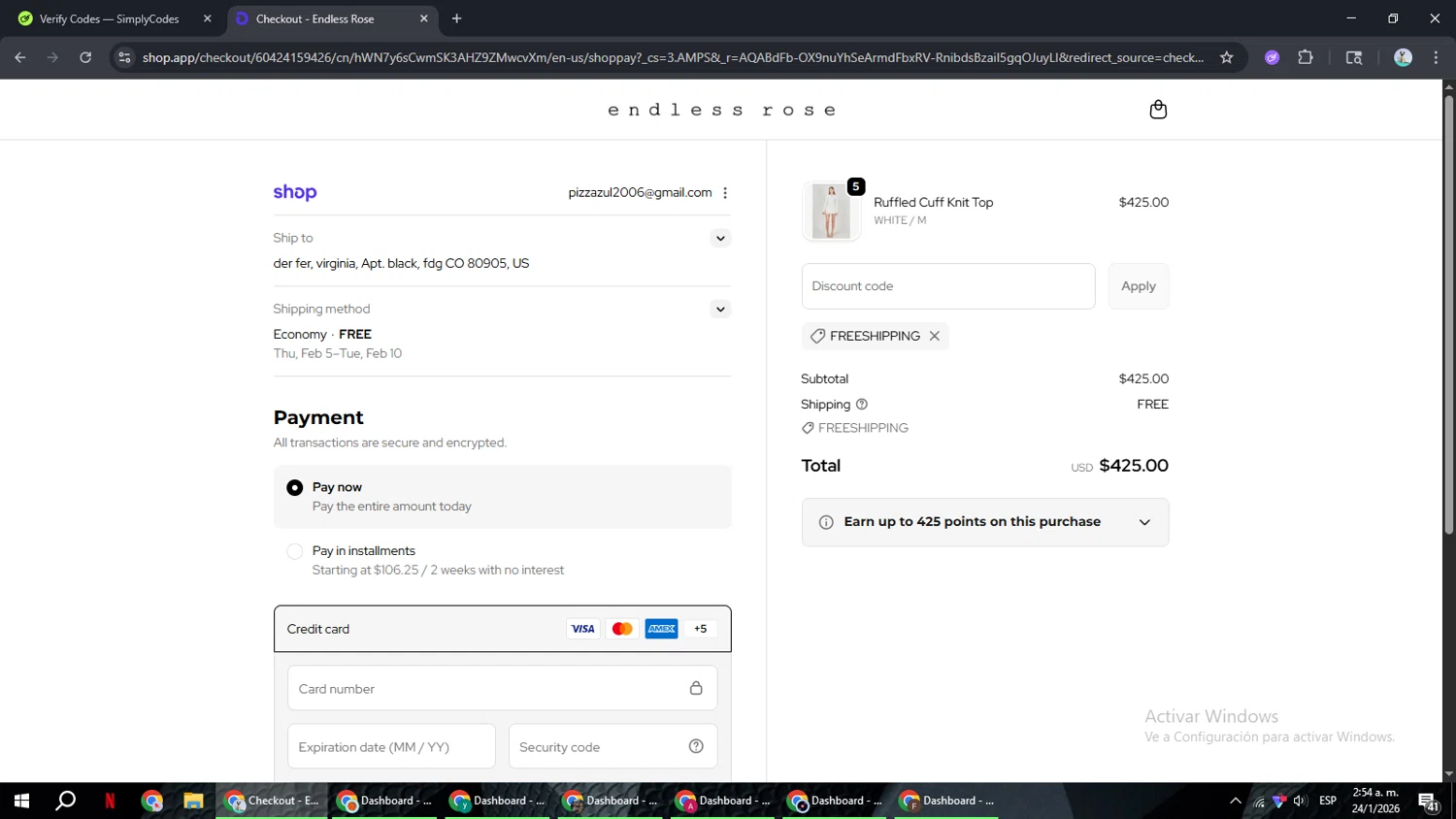The width and height of the screenshot is (1456, 819).
Task: Click the Visa card logo
Action: click(582, 629)
